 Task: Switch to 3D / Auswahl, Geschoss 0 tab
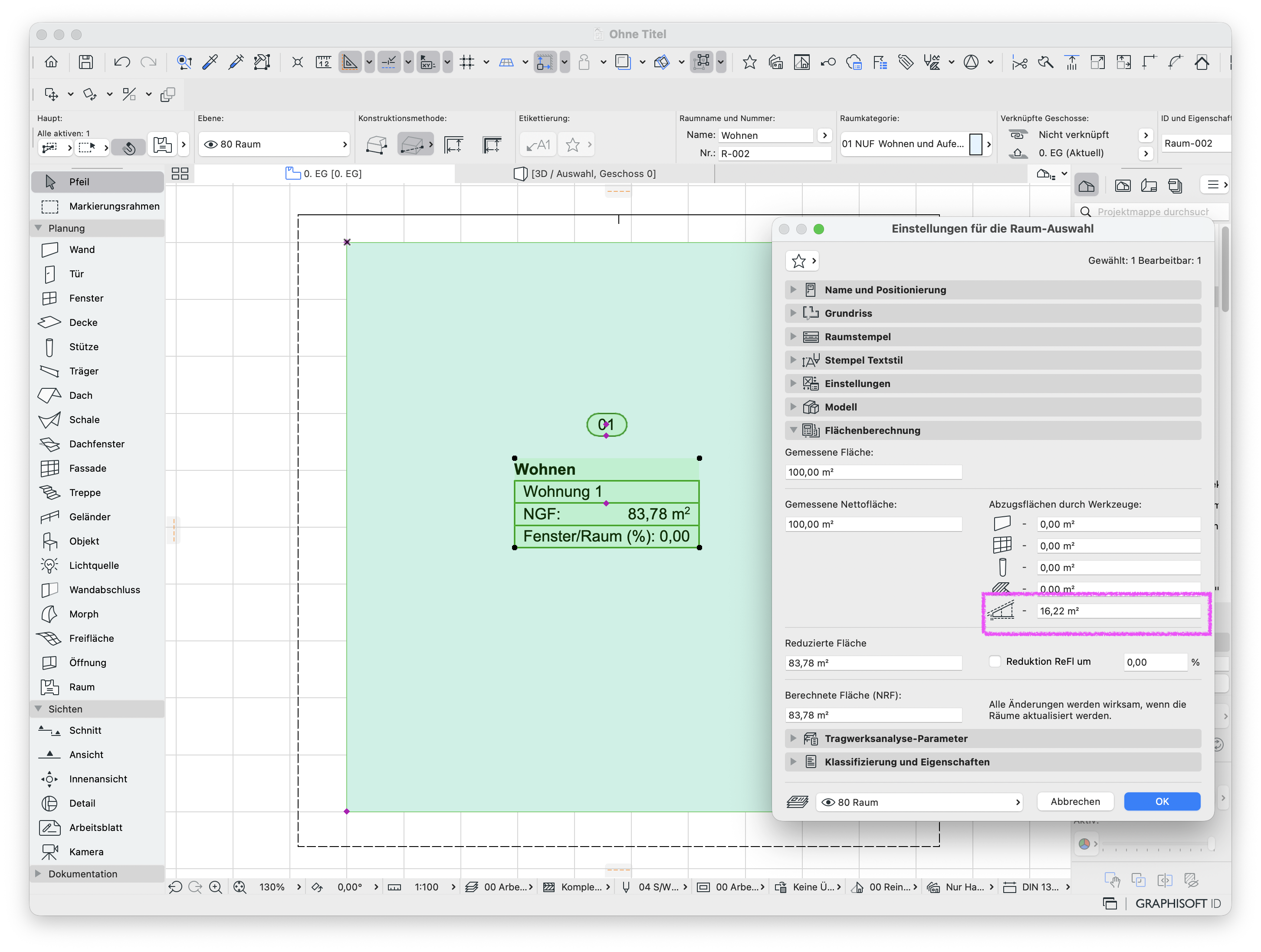(585, 174)
